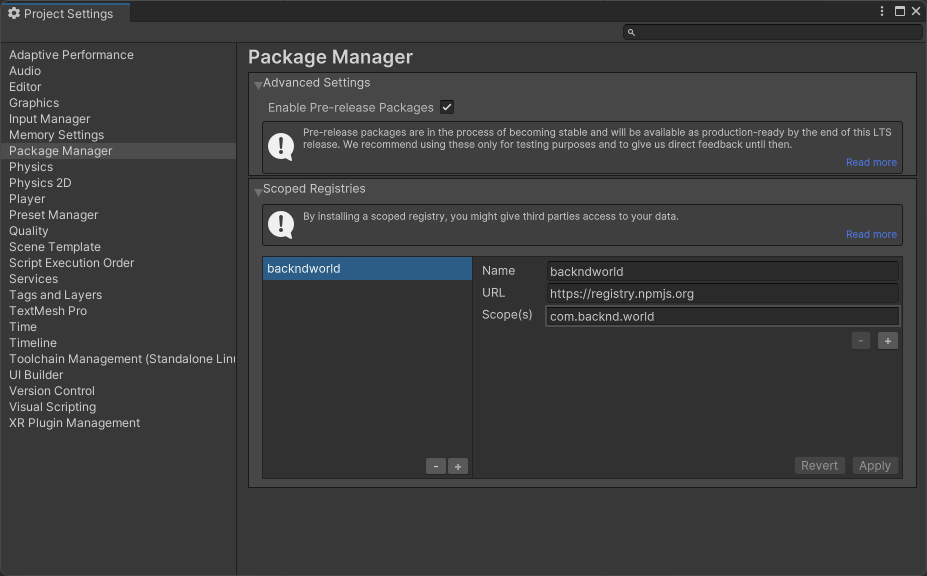Maximize the Project Settings window

click(900, 11)
